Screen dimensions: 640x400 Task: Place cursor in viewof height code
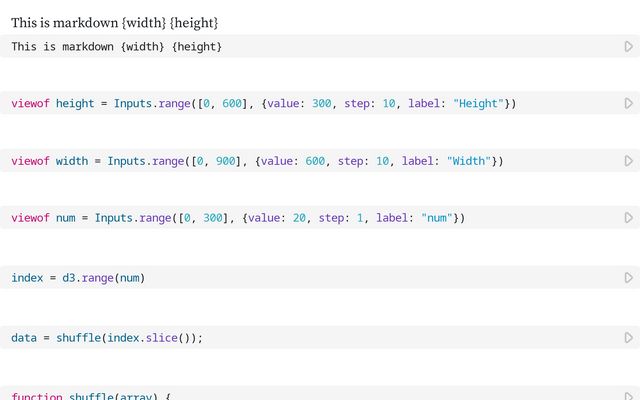263,104
